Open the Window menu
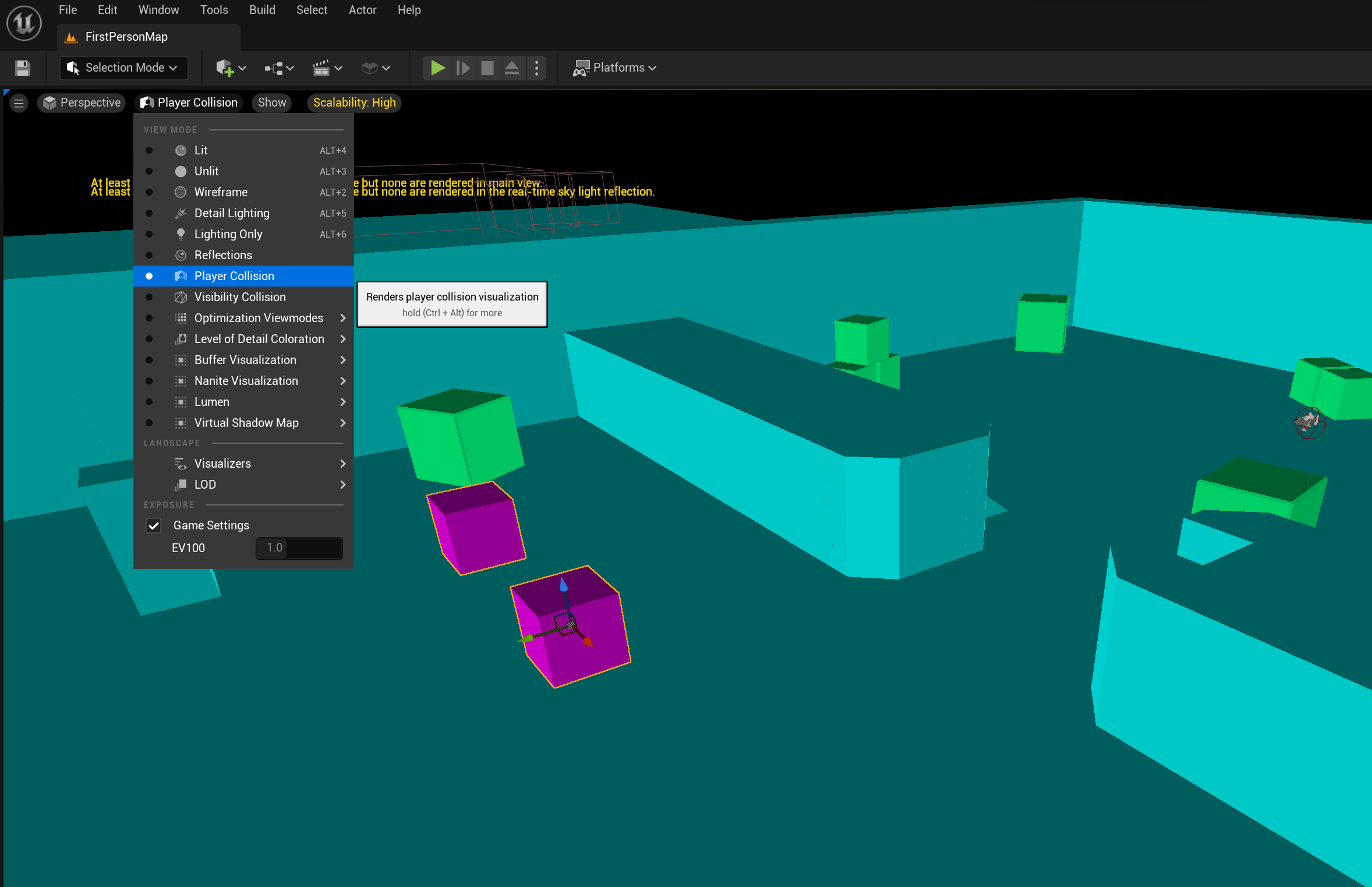This screenshot has height=887, width=1372. 158,10
